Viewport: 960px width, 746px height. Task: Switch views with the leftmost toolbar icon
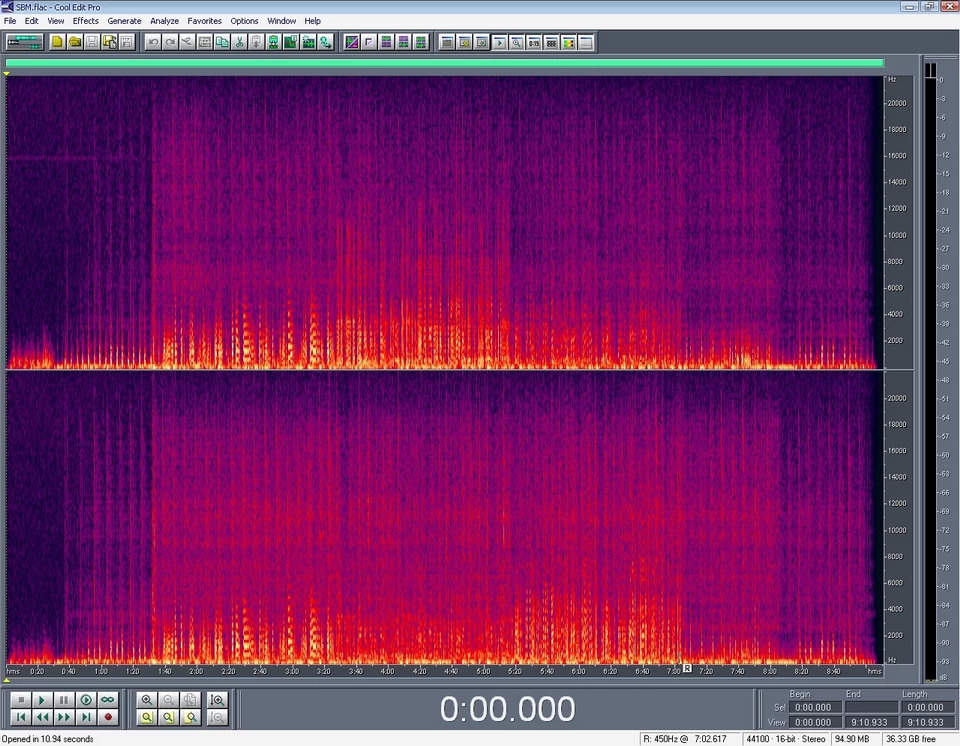pyautogui.click(x=22, y=42)
